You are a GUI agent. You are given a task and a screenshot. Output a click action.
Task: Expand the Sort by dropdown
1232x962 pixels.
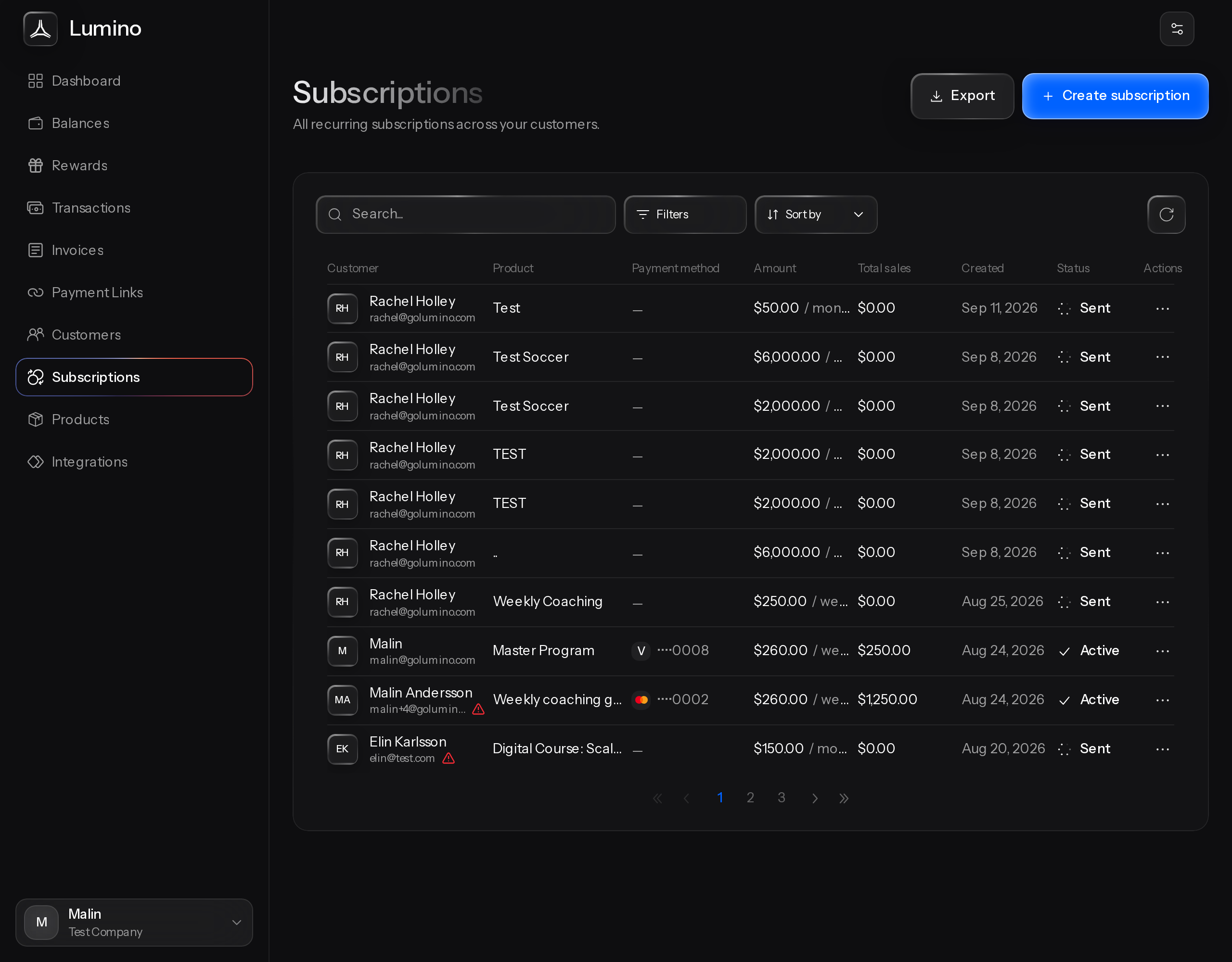(816, 214)
